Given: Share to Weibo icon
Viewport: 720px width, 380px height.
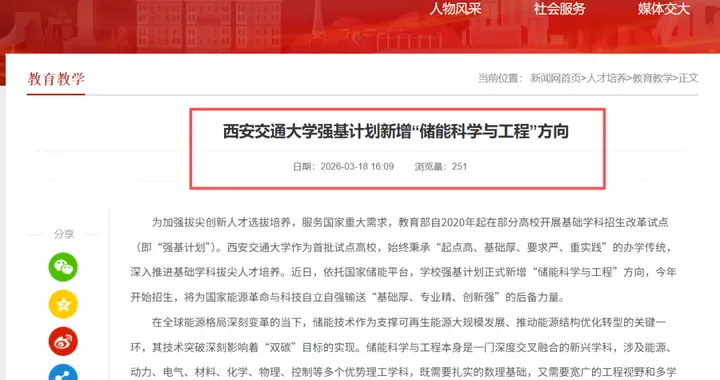Looking at the screenshot, I should tap(63, 341).
